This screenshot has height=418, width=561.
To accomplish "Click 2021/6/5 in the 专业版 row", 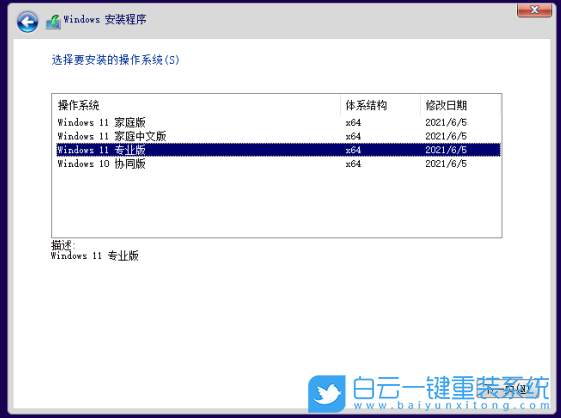I will tap(446, 150).
